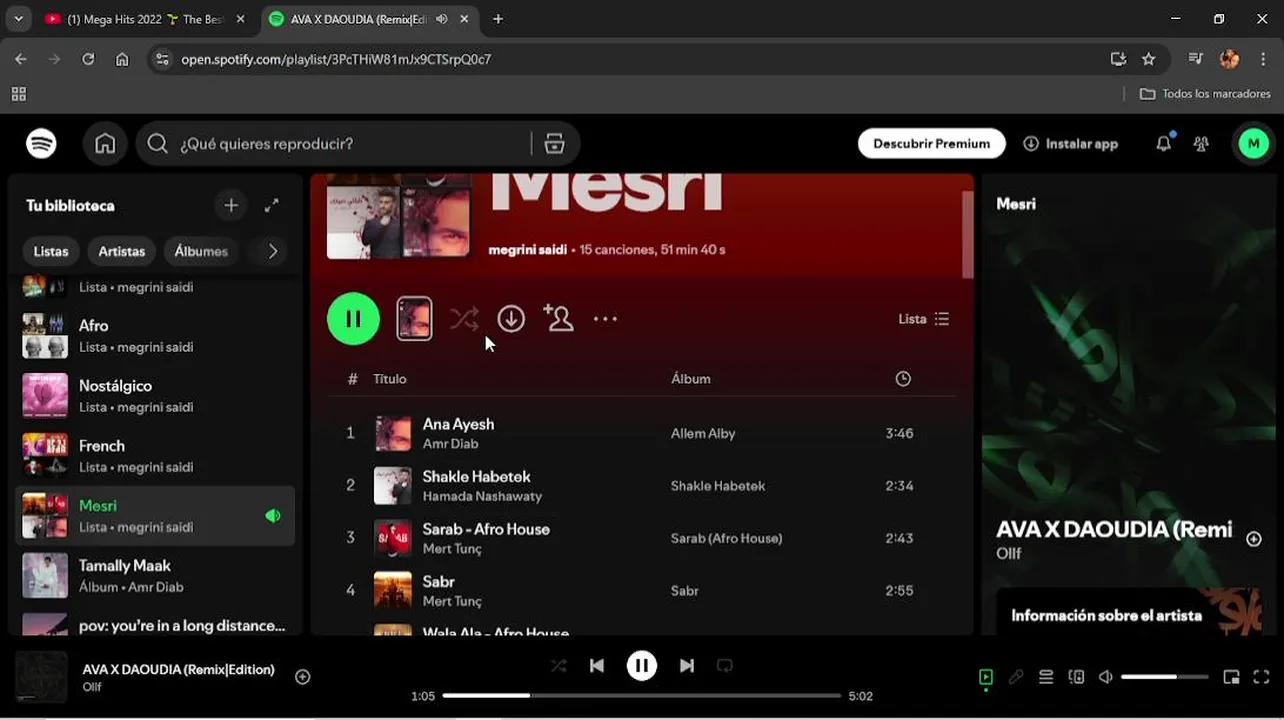Screen dimensions: 1284x720
Task: Open the Nostálgico playlist
Action: click(x=155, y=396)
